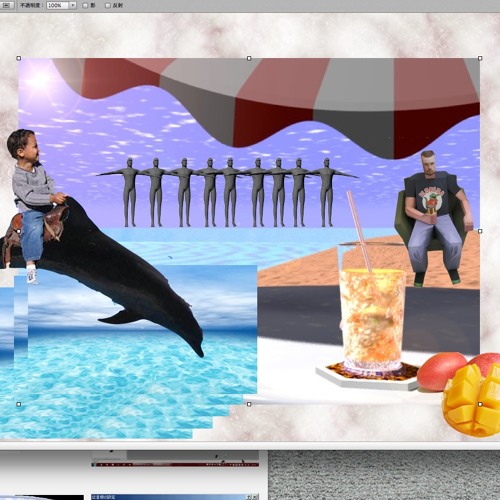Click the top-center transform handle
This screenshot has width=500, height=500.
pyautogui.click(x=249, y=58)
